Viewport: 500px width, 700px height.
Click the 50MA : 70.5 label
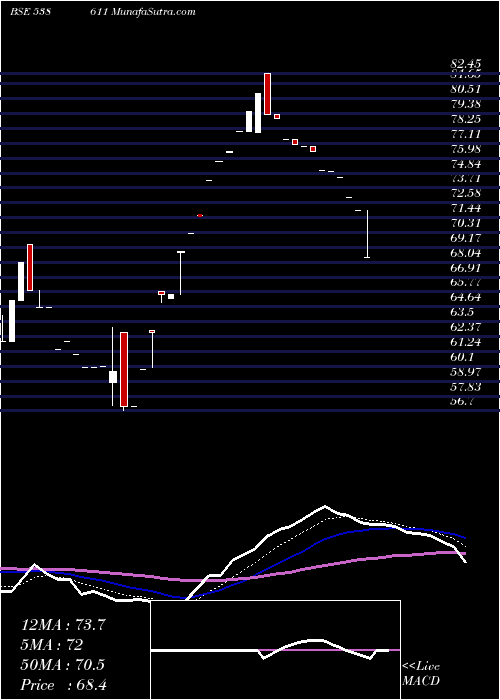tap(63, 665)
